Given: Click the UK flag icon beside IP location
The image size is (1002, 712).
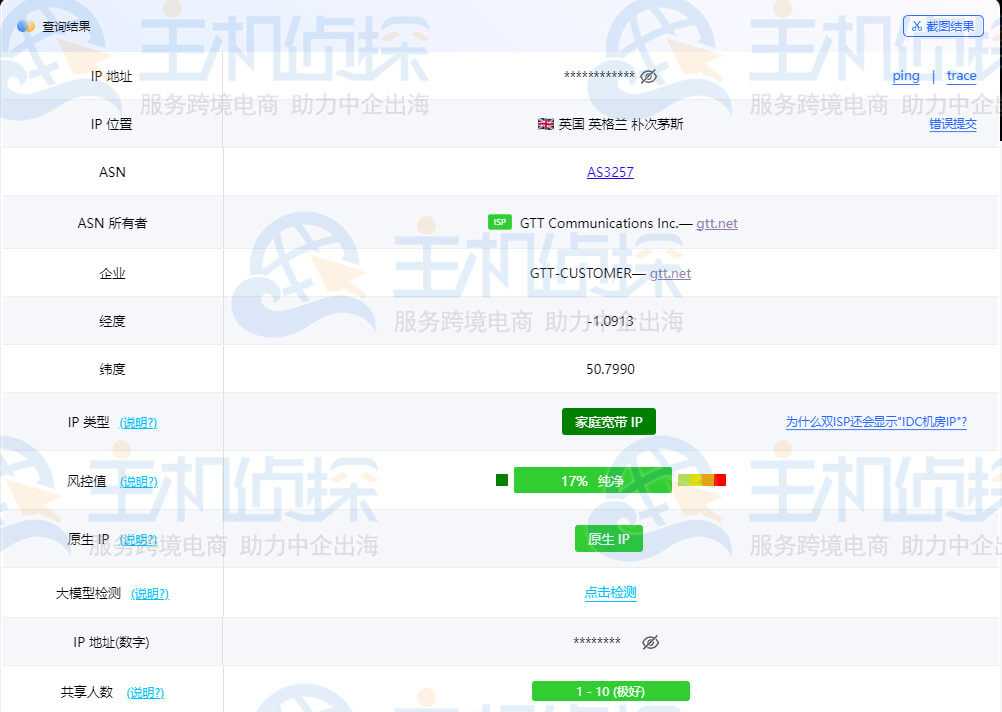Looking at the screenshot, I should [545, 124].
